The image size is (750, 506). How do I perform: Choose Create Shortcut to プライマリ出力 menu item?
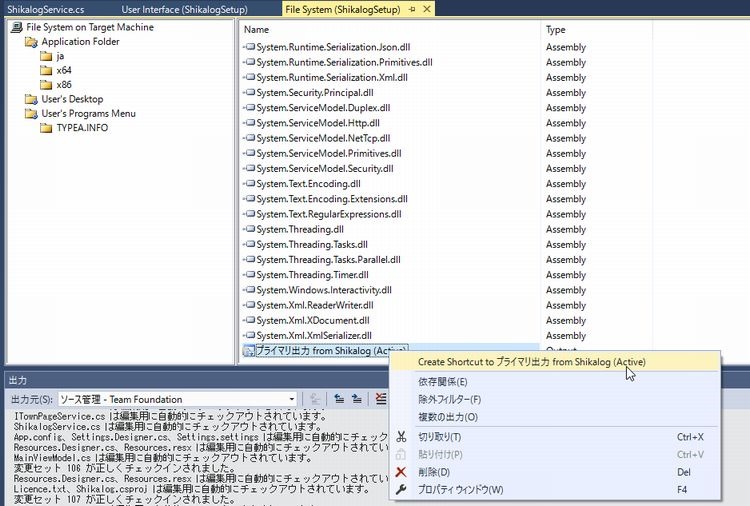531,361
